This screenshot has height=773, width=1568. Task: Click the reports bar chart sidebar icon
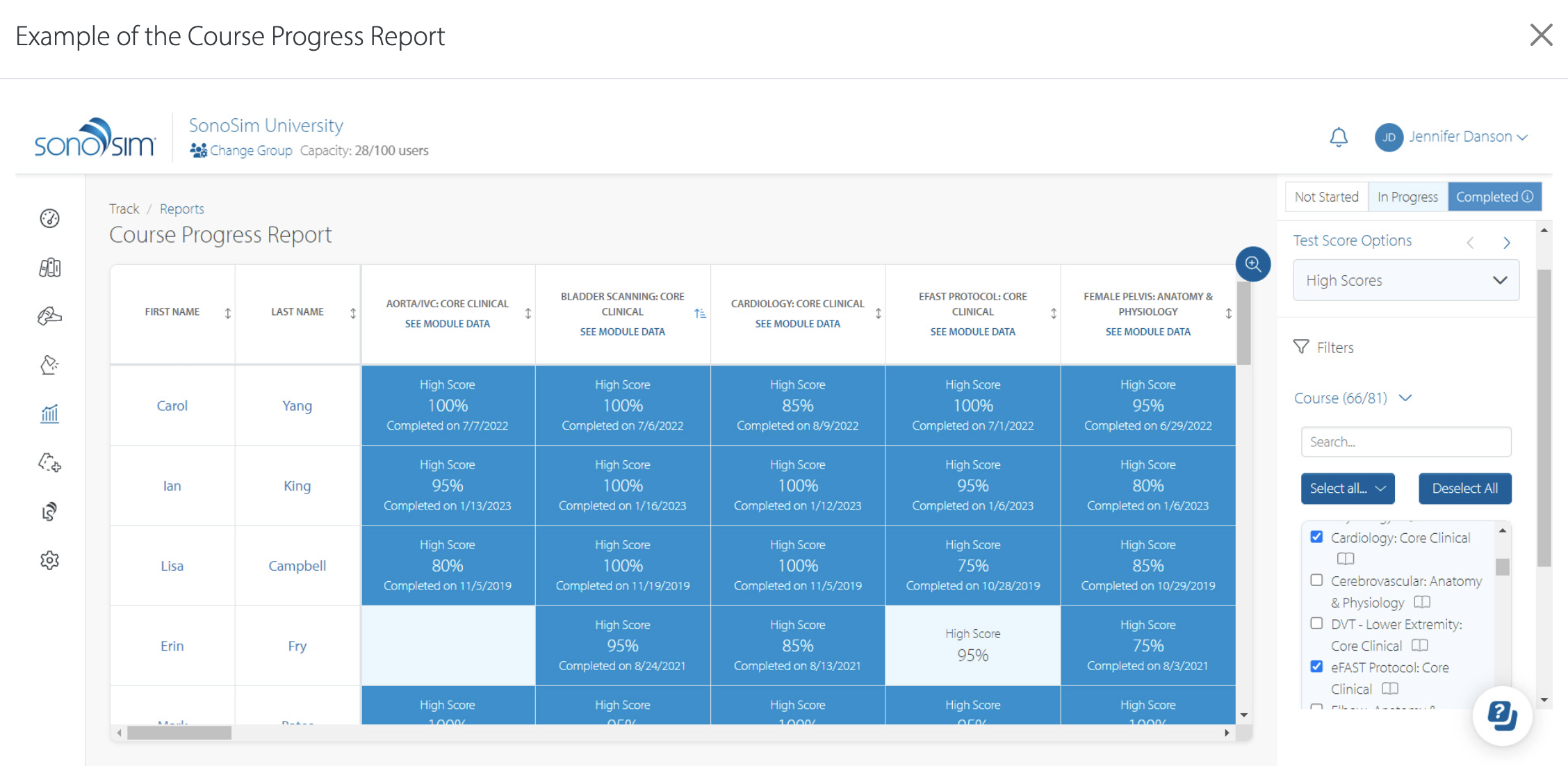(49, 414)
